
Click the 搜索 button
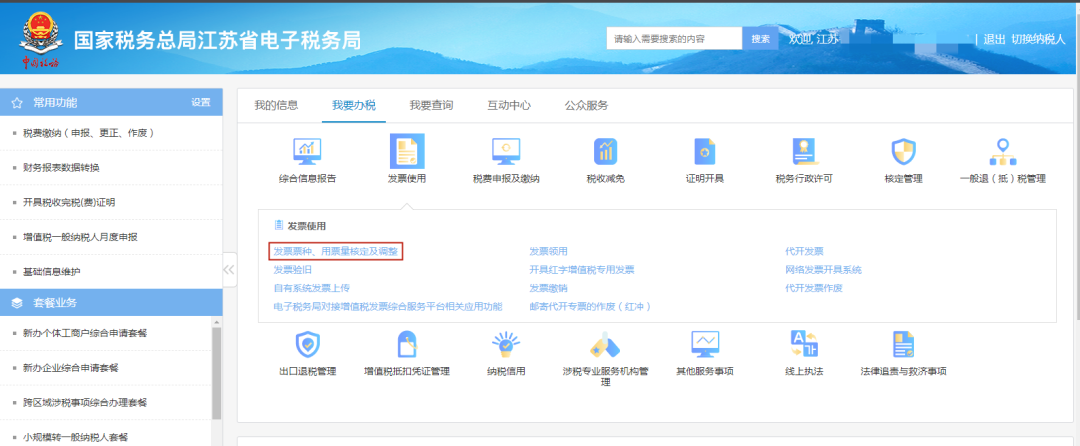pos(760,39)
